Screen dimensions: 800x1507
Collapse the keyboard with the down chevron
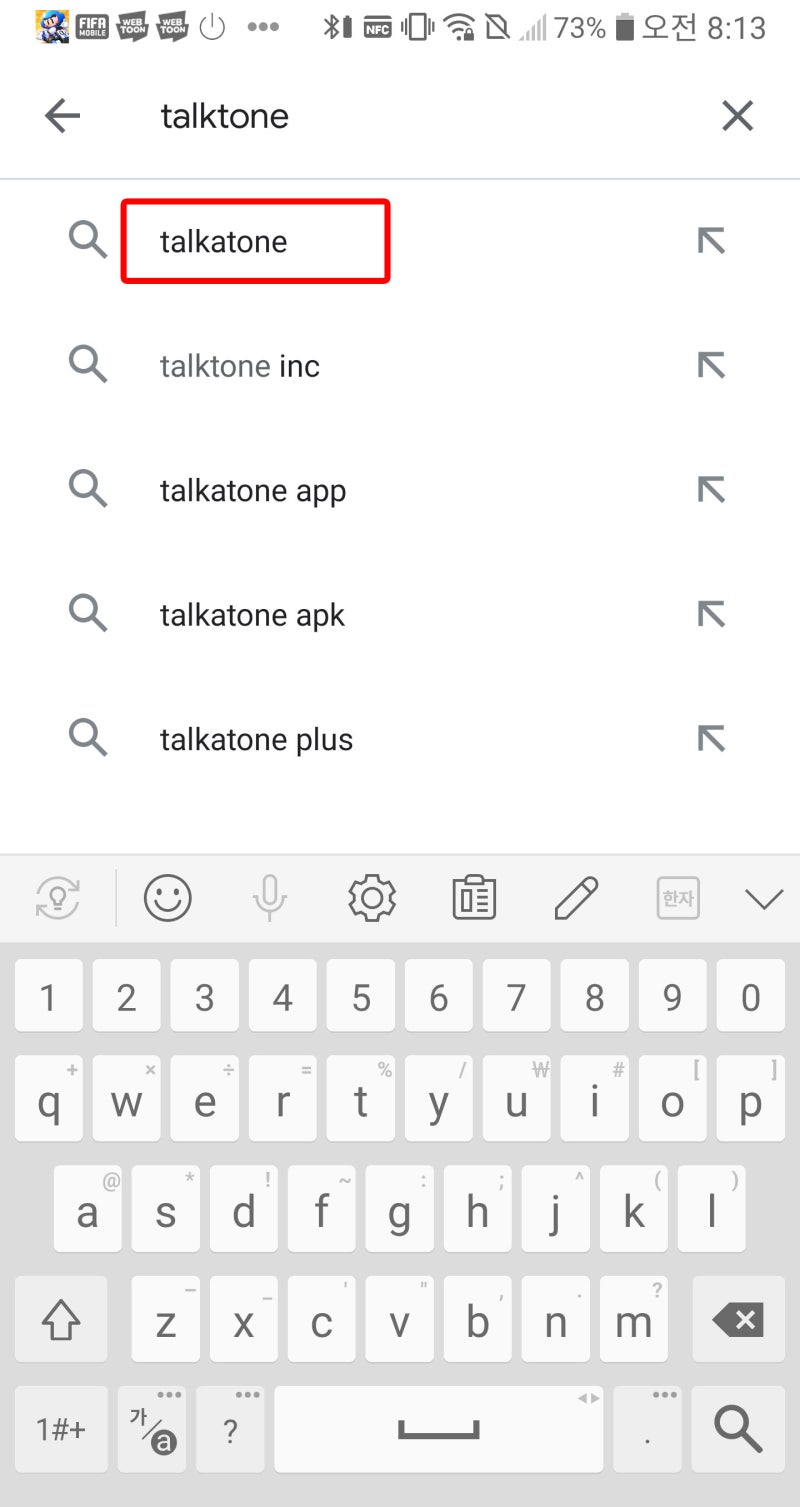pyautogui.click(x=764, y=897)
